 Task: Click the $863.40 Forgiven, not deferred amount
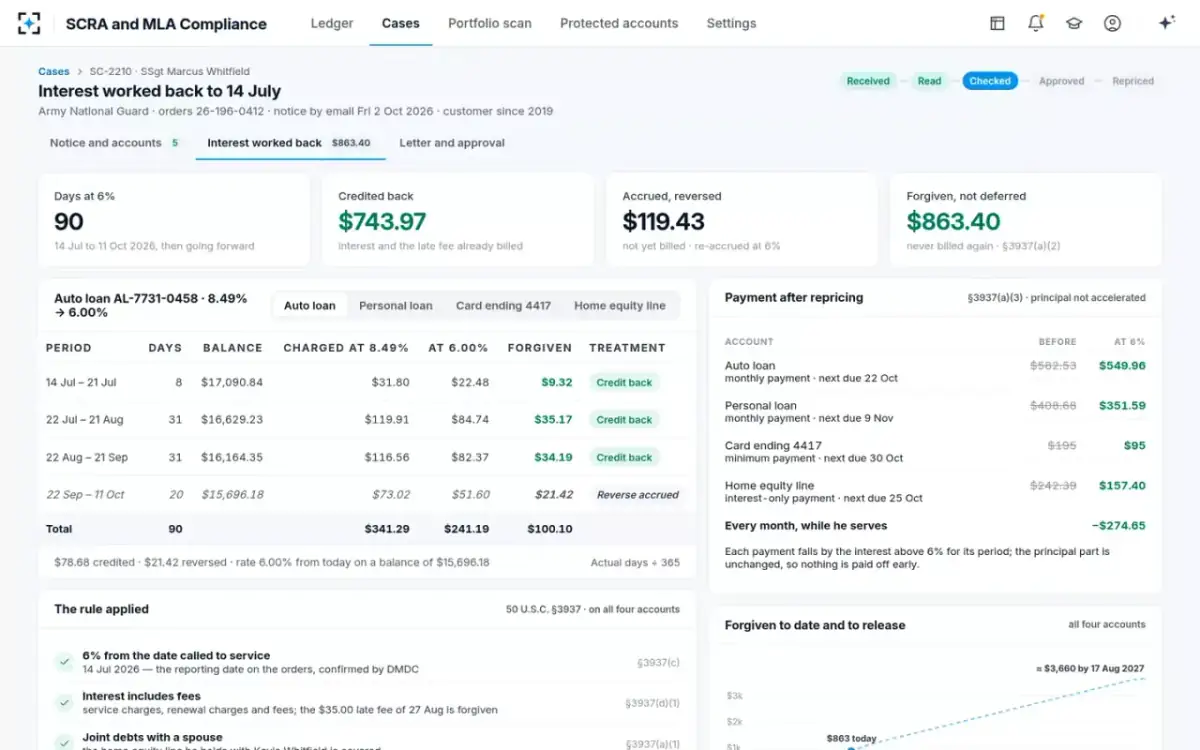pos(952,221)
